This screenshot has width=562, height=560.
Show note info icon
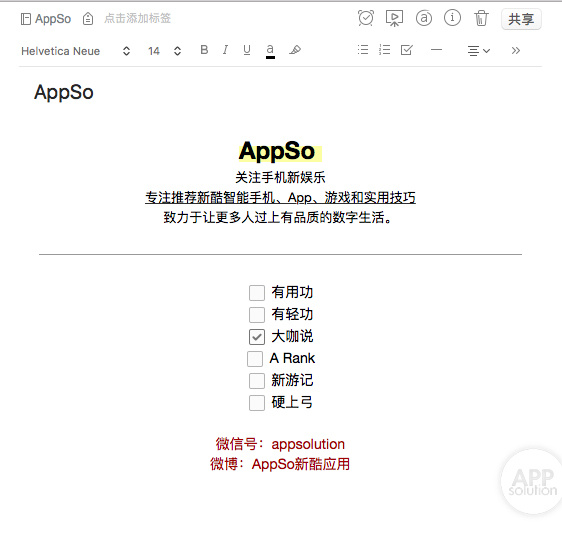pos(452,18)
